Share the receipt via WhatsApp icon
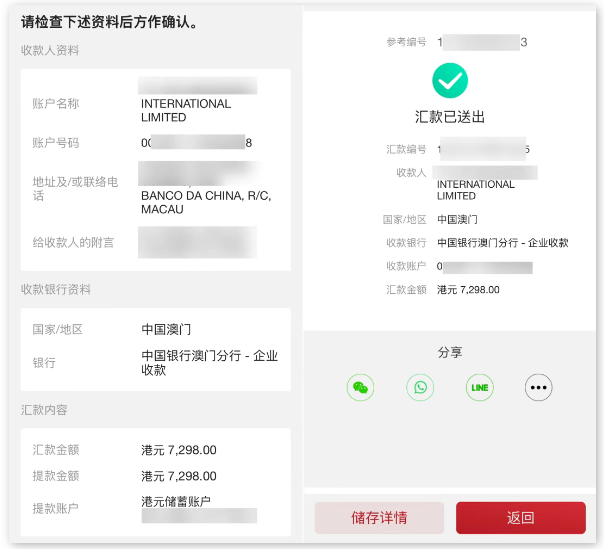Viewport: 604px width, 549px height. coord(420,387)
